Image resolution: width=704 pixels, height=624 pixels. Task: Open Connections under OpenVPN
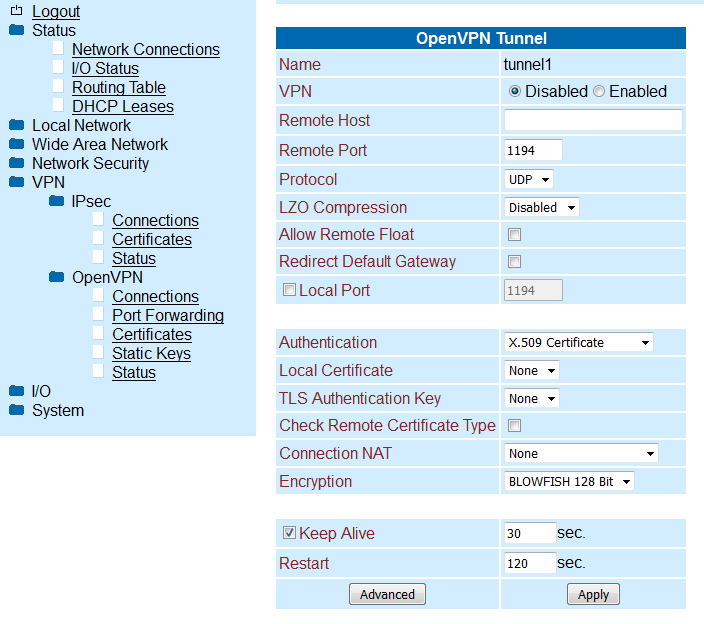tap(155, 296)
